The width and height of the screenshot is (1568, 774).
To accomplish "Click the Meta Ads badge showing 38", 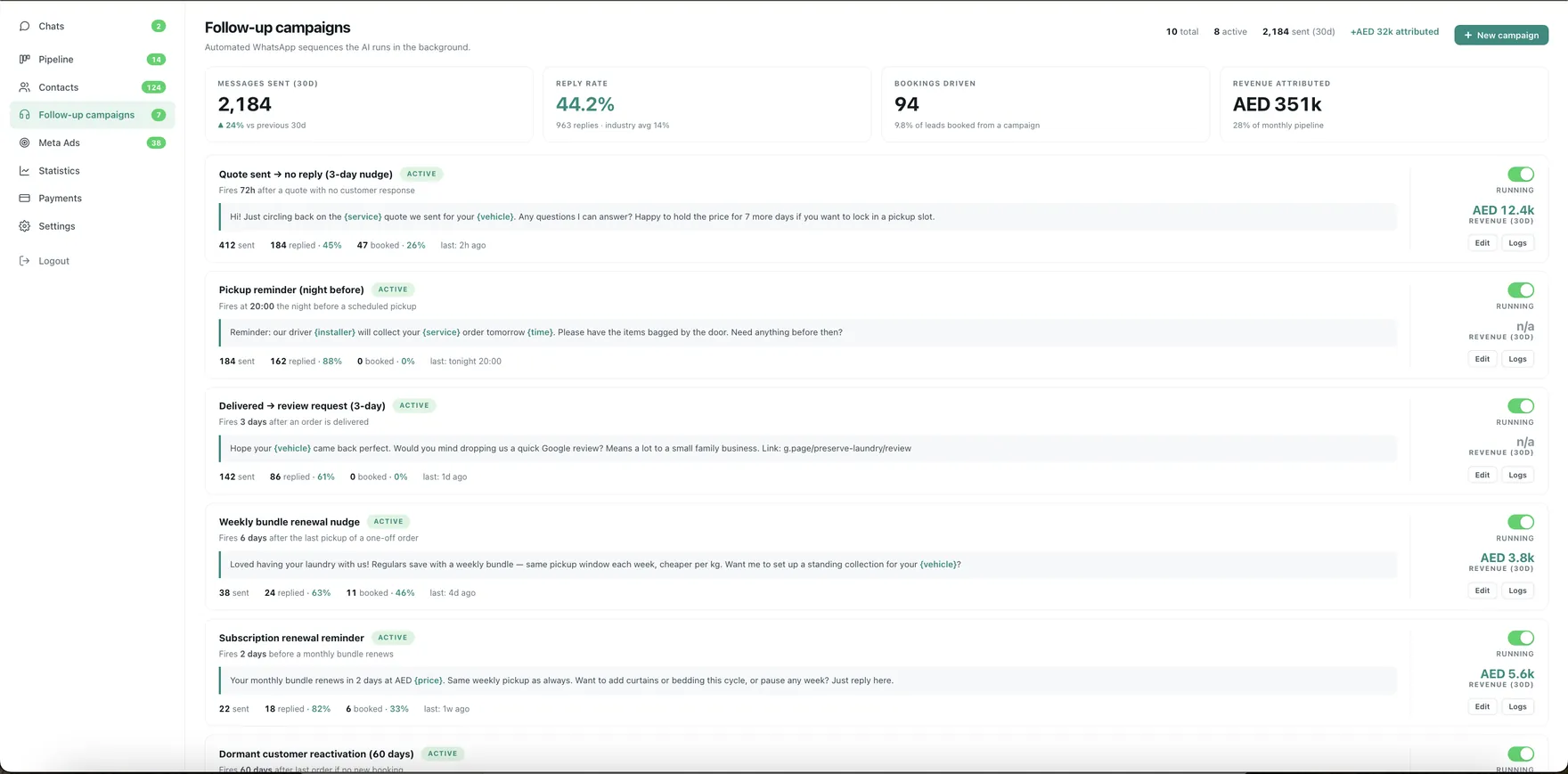I will pyautogui.click(x=156, y=143).
